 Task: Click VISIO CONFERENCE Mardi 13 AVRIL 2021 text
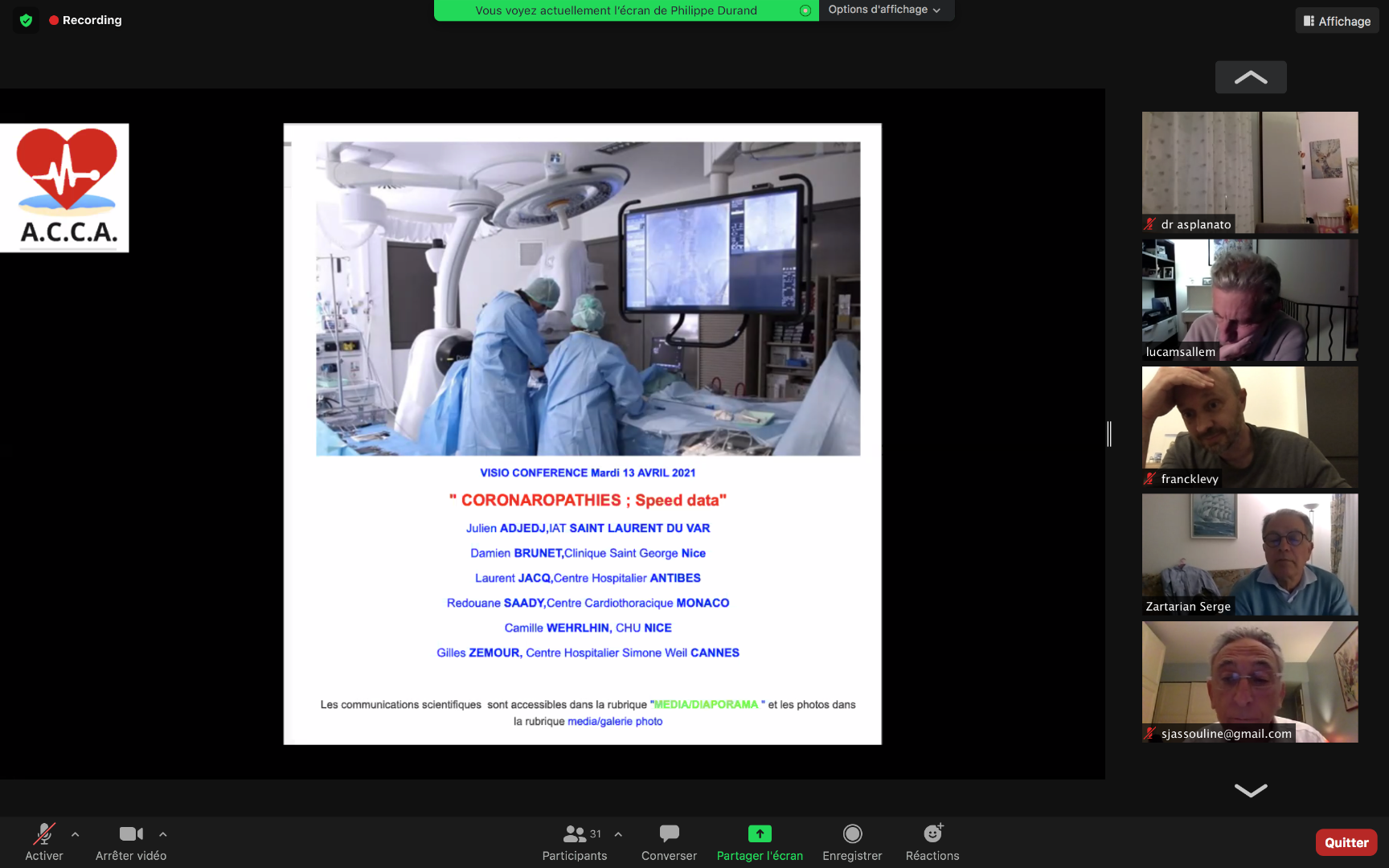coord(588,473)
